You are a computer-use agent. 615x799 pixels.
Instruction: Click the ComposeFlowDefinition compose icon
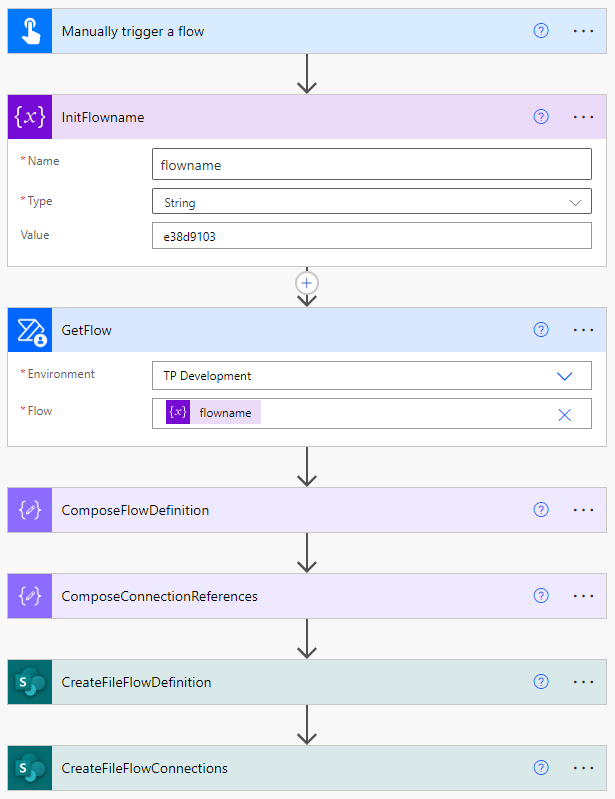[x=29, y=510]
